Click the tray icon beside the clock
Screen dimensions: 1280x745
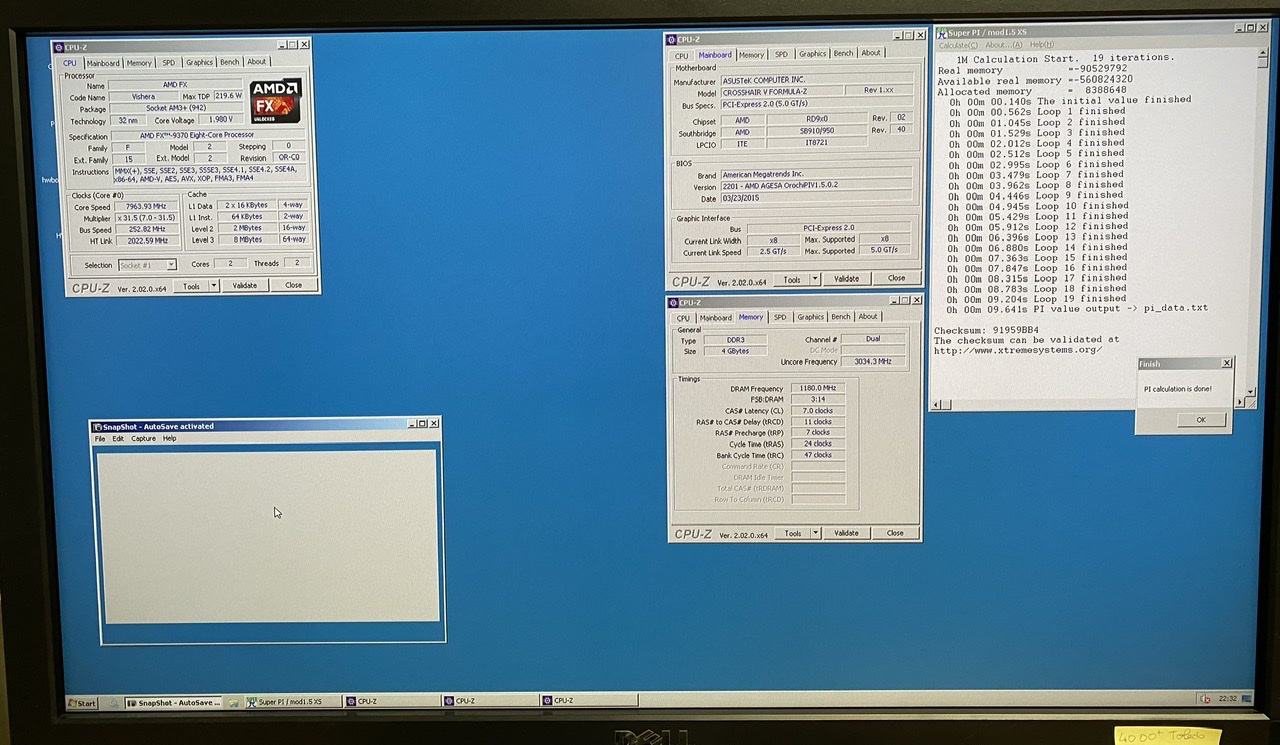point(1206,698)
